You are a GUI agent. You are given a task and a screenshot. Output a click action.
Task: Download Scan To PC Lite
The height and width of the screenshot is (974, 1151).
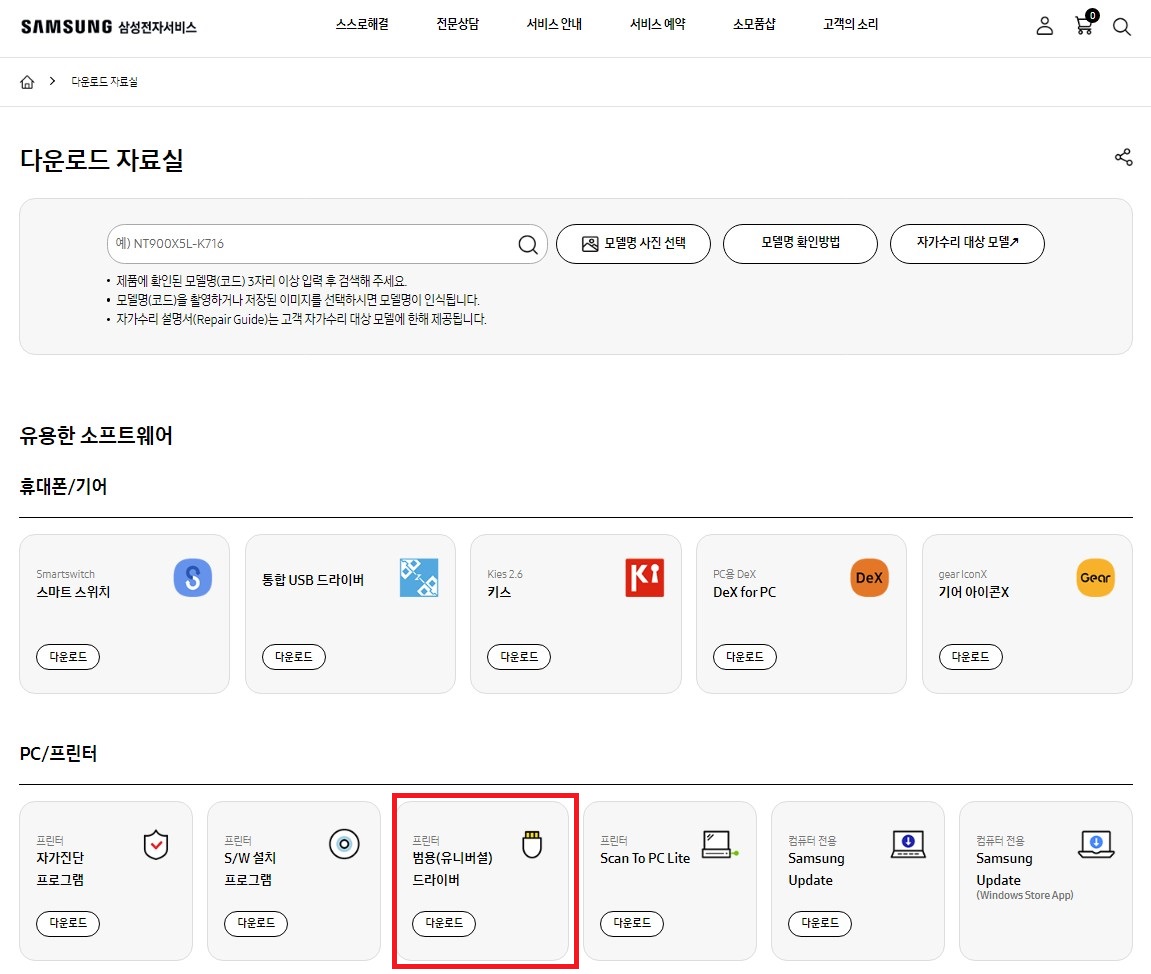[632, 923]
